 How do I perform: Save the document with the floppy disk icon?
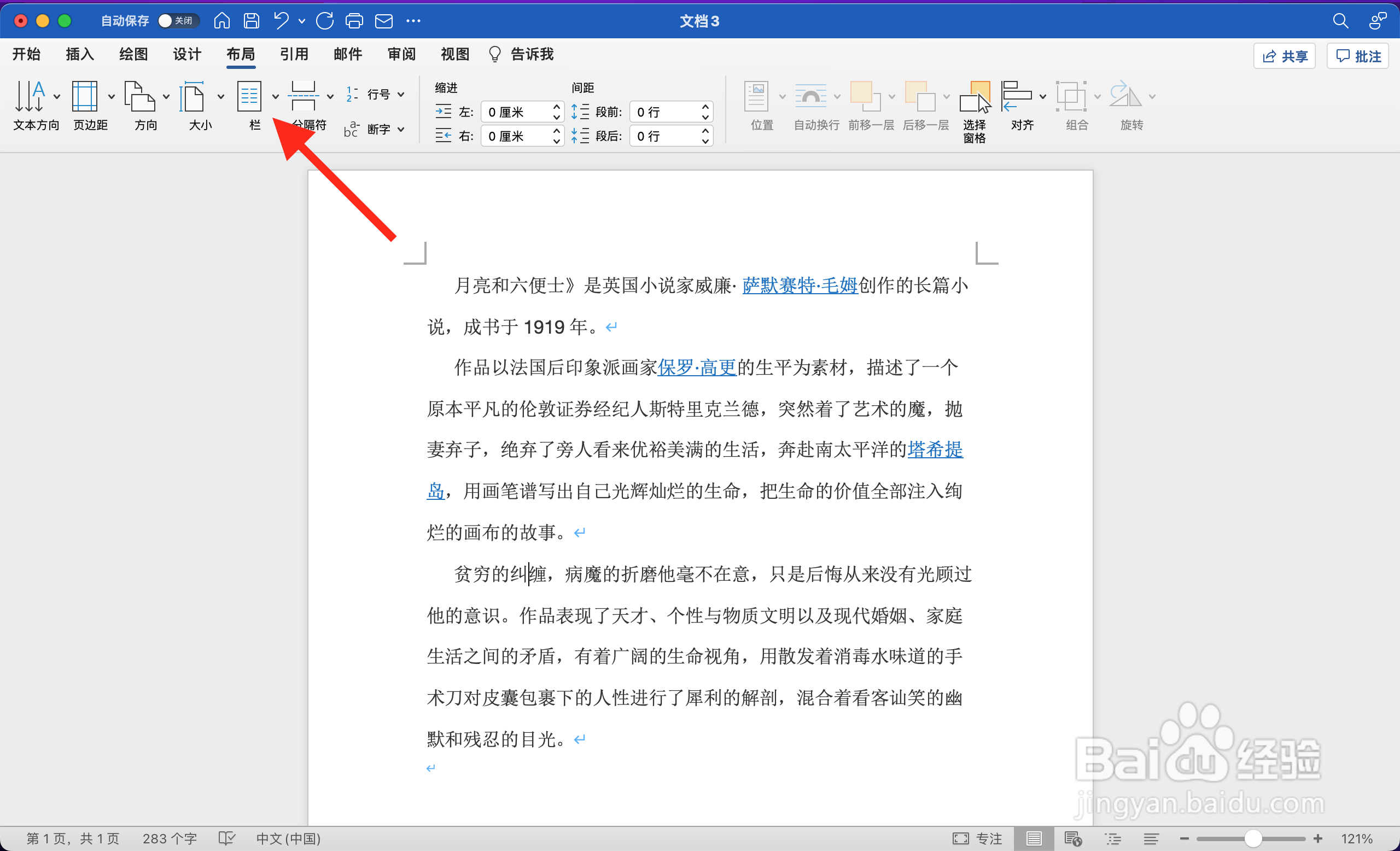[x=251, y=21]
